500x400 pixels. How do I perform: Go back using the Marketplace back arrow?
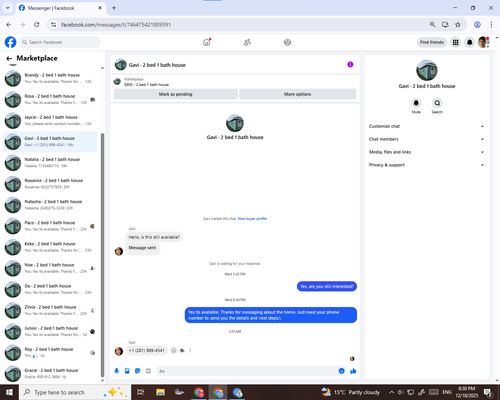9,59
